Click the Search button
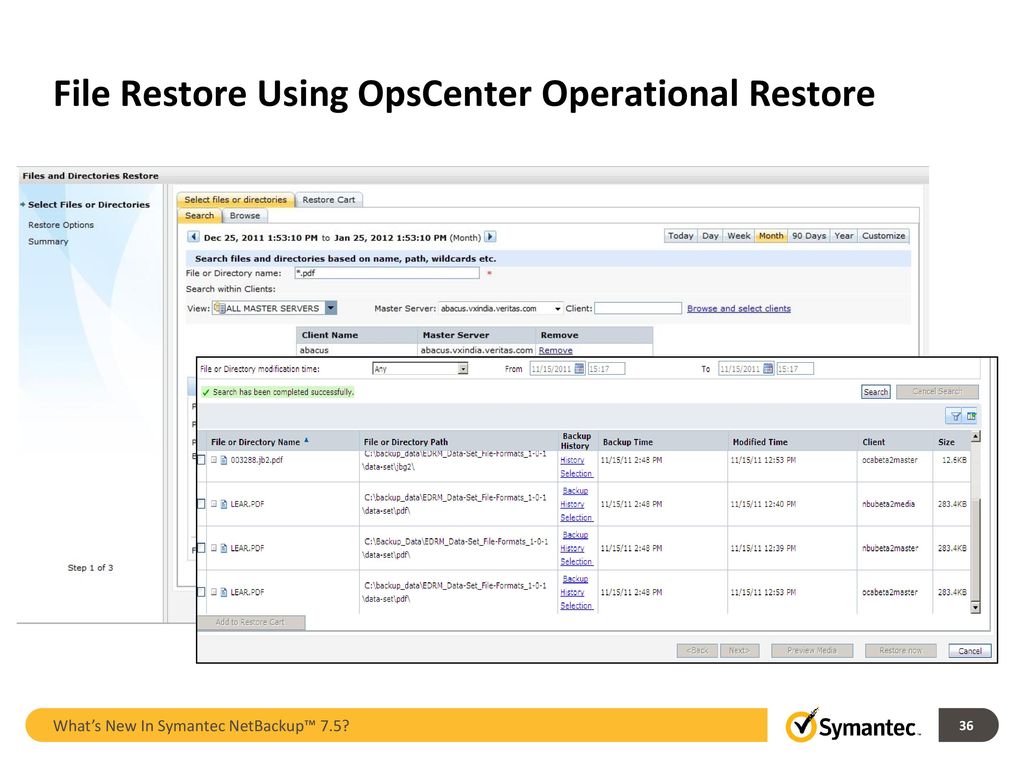Image resolution: width=1024 pixels, height=768 pixels. click(875, 392)
